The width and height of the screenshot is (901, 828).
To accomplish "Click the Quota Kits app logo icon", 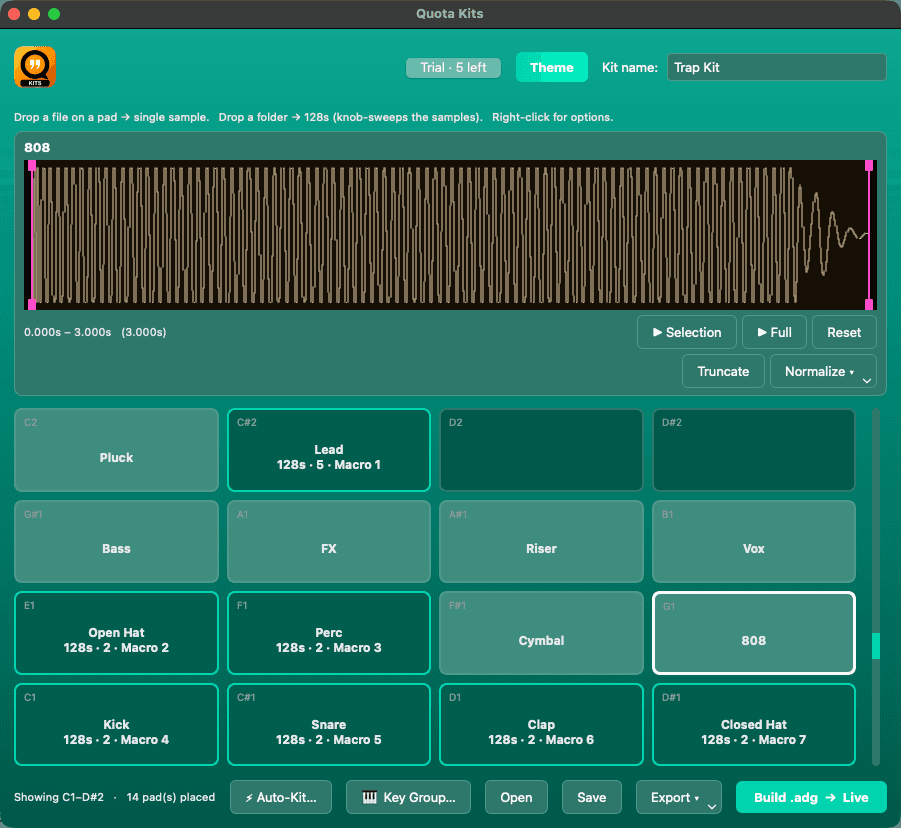I will pos(35,67).
